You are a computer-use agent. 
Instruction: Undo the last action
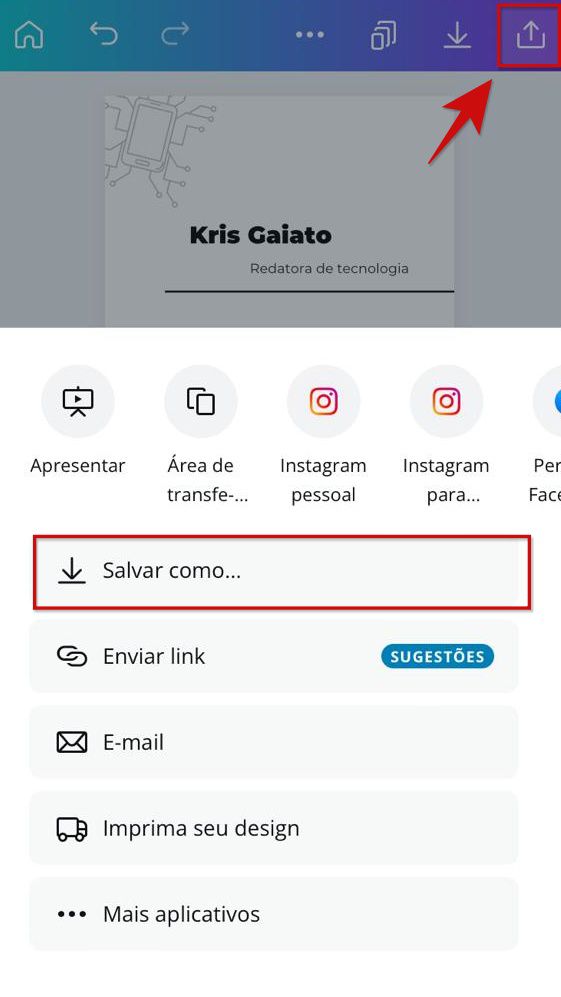103,34
